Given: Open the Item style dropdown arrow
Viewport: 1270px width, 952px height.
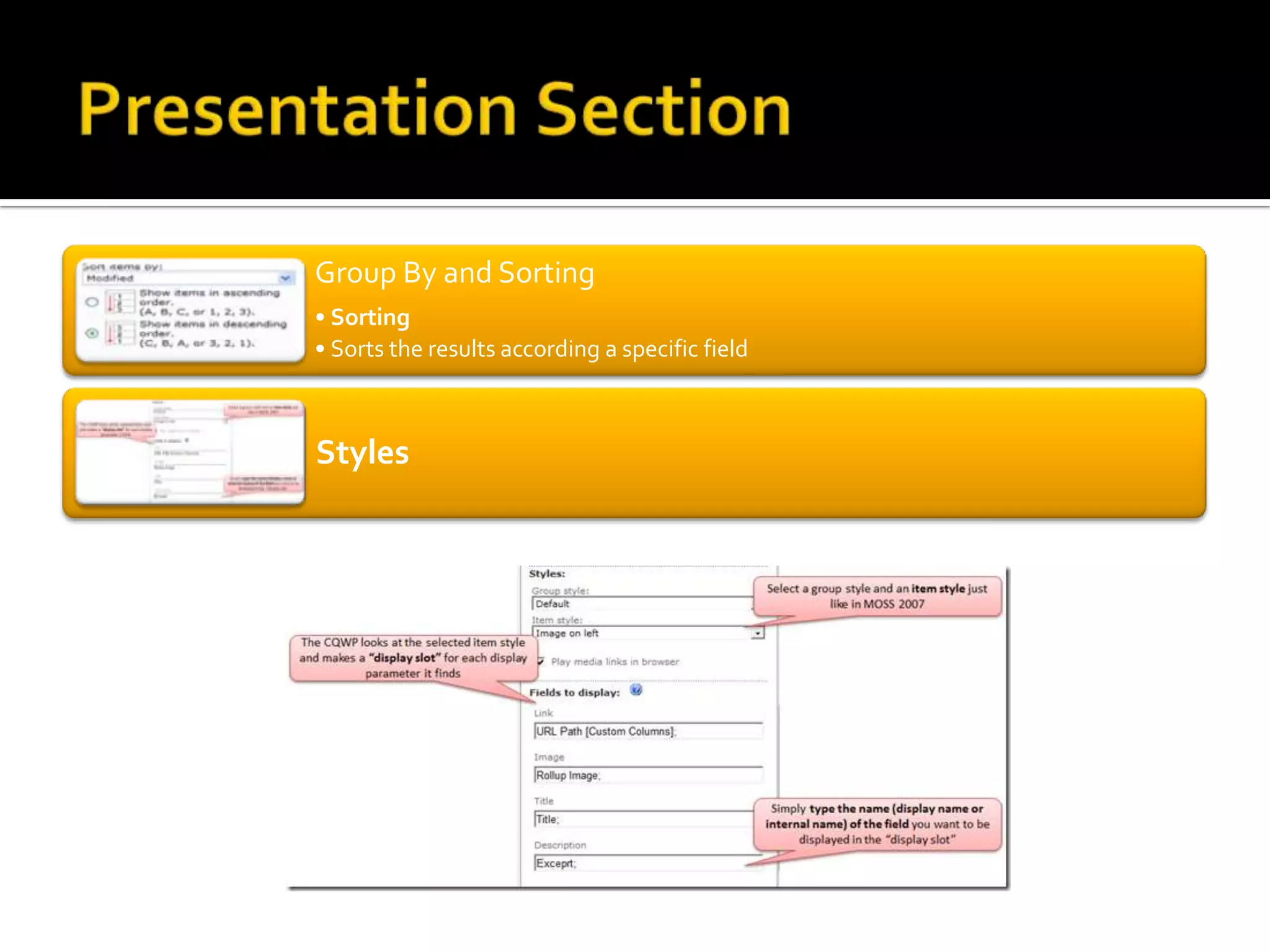Looking at the screenshot, I should click(757, 633).
